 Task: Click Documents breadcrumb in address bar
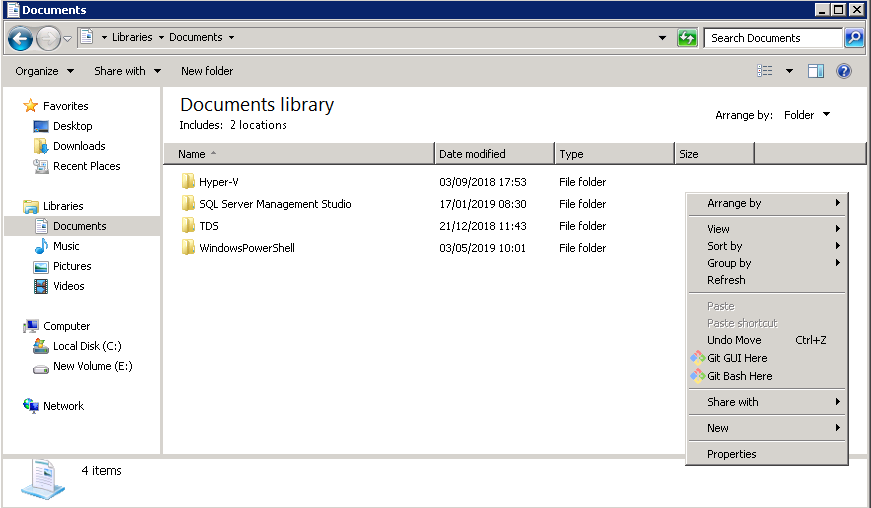coord(196,37)
